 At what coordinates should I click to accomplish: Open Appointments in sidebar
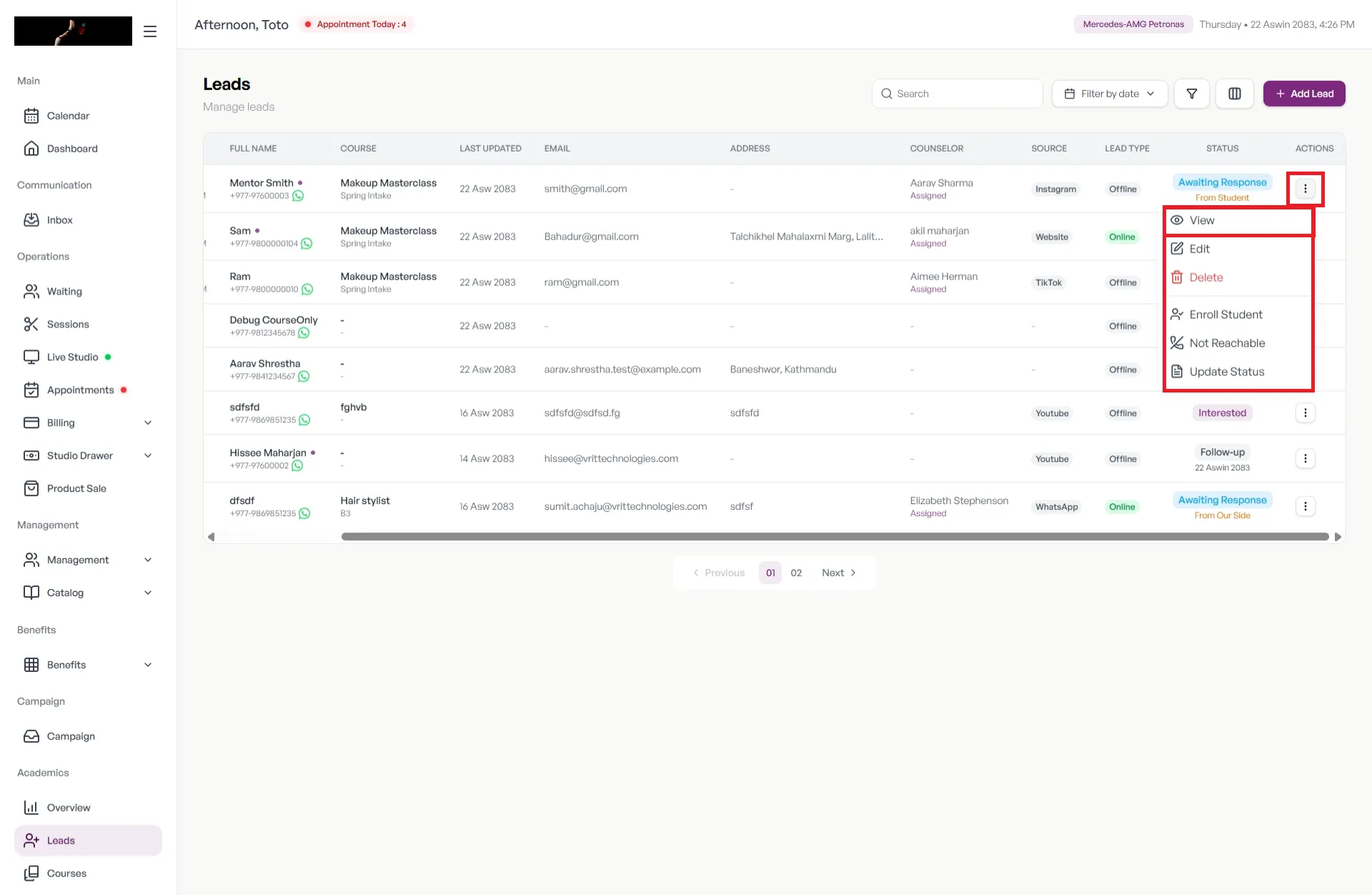tap(88, 390)
